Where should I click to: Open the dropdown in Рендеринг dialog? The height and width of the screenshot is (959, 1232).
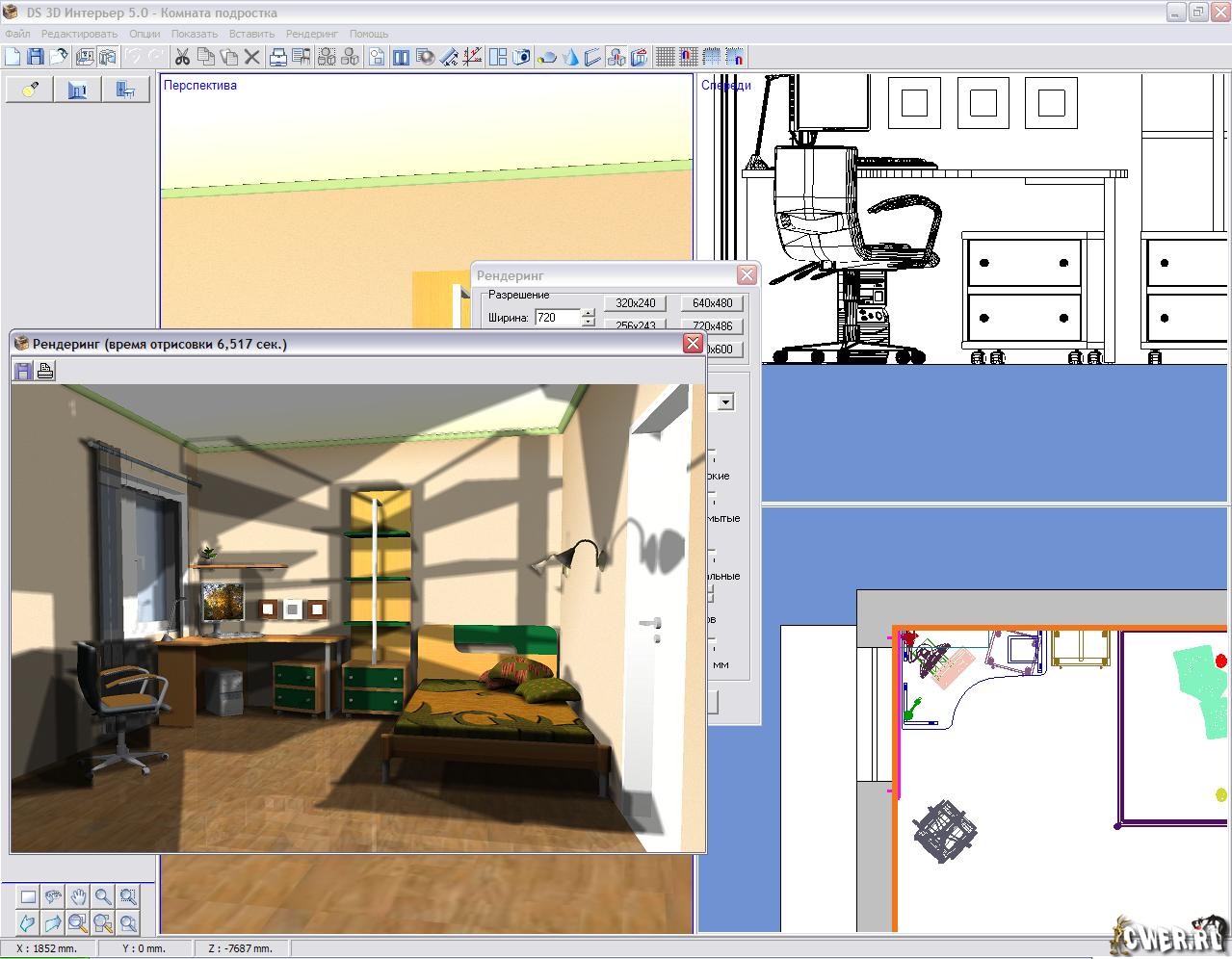725,402
